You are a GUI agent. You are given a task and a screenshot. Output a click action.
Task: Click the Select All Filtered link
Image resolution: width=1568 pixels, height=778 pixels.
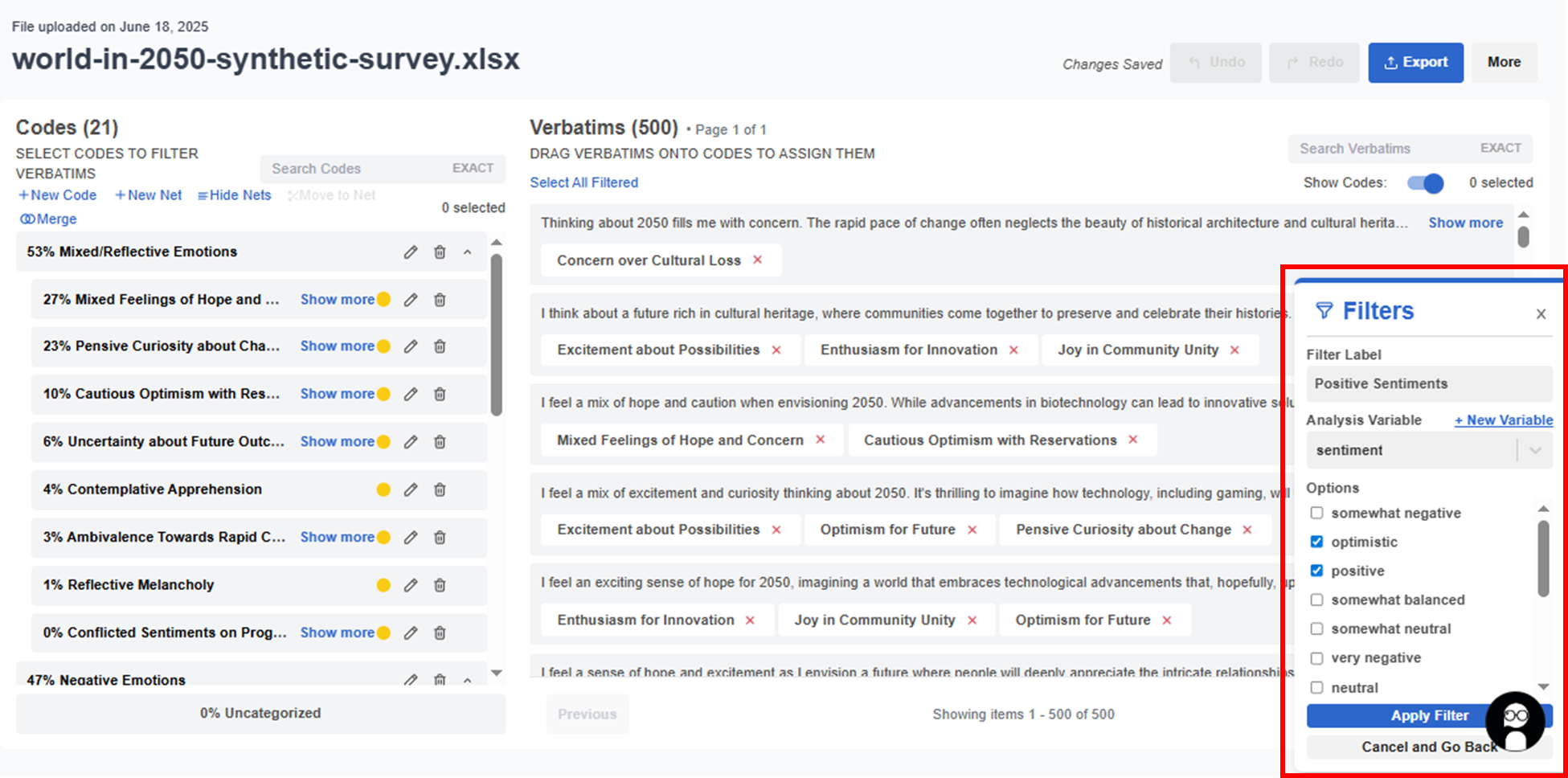(x=583, y=182)
